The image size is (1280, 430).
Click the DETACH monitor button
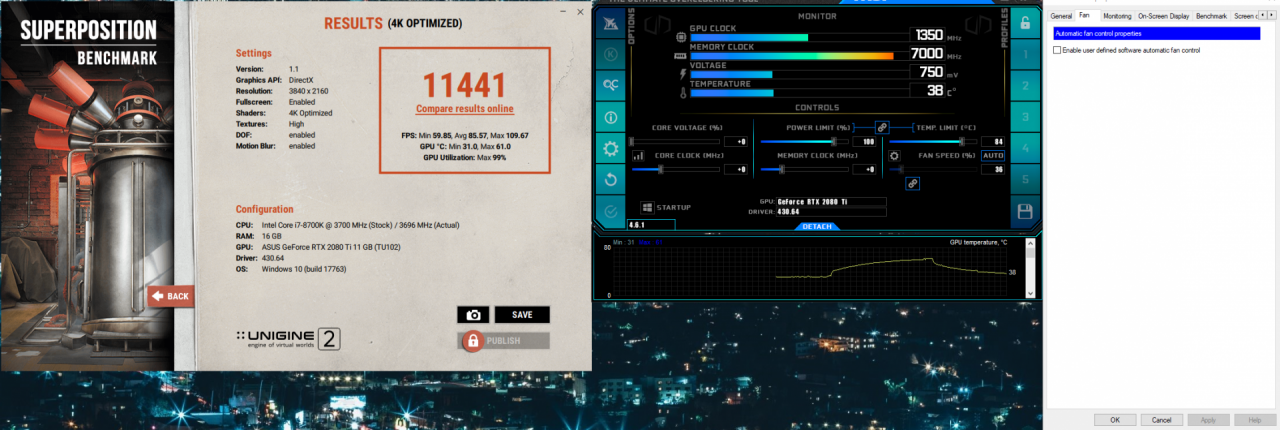pyautogui.click(x=816, y=227)
